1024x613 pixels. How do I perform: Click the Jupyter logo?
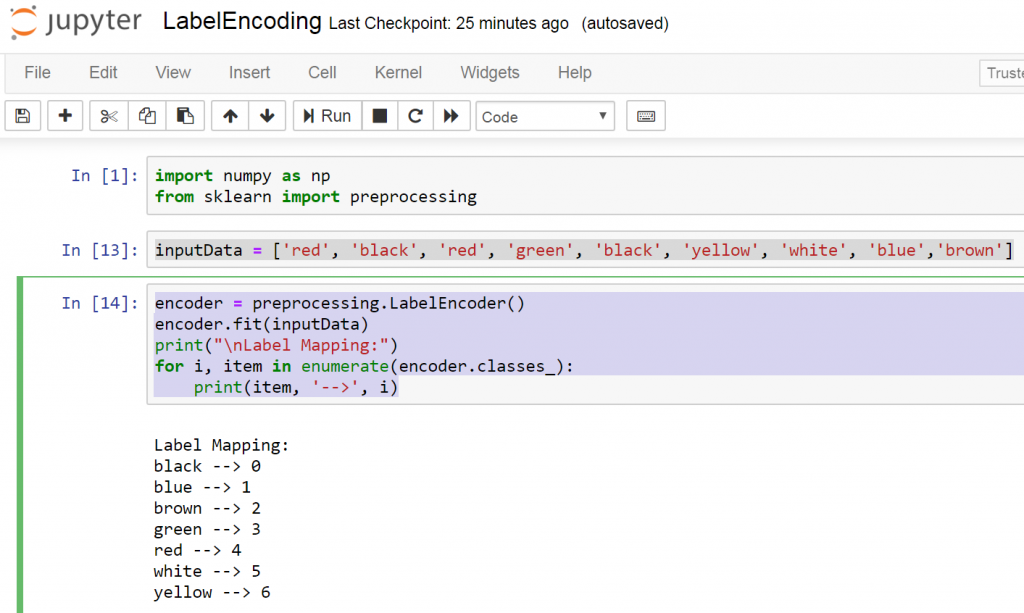tap(75, 22)
